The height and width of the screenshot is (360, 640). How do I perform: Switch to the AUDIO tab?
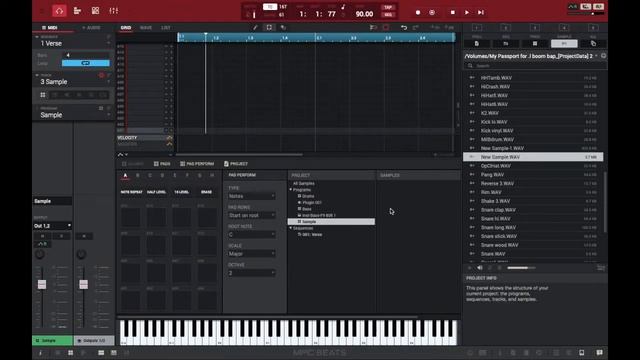pyautogui.click(x=91, y=28)
